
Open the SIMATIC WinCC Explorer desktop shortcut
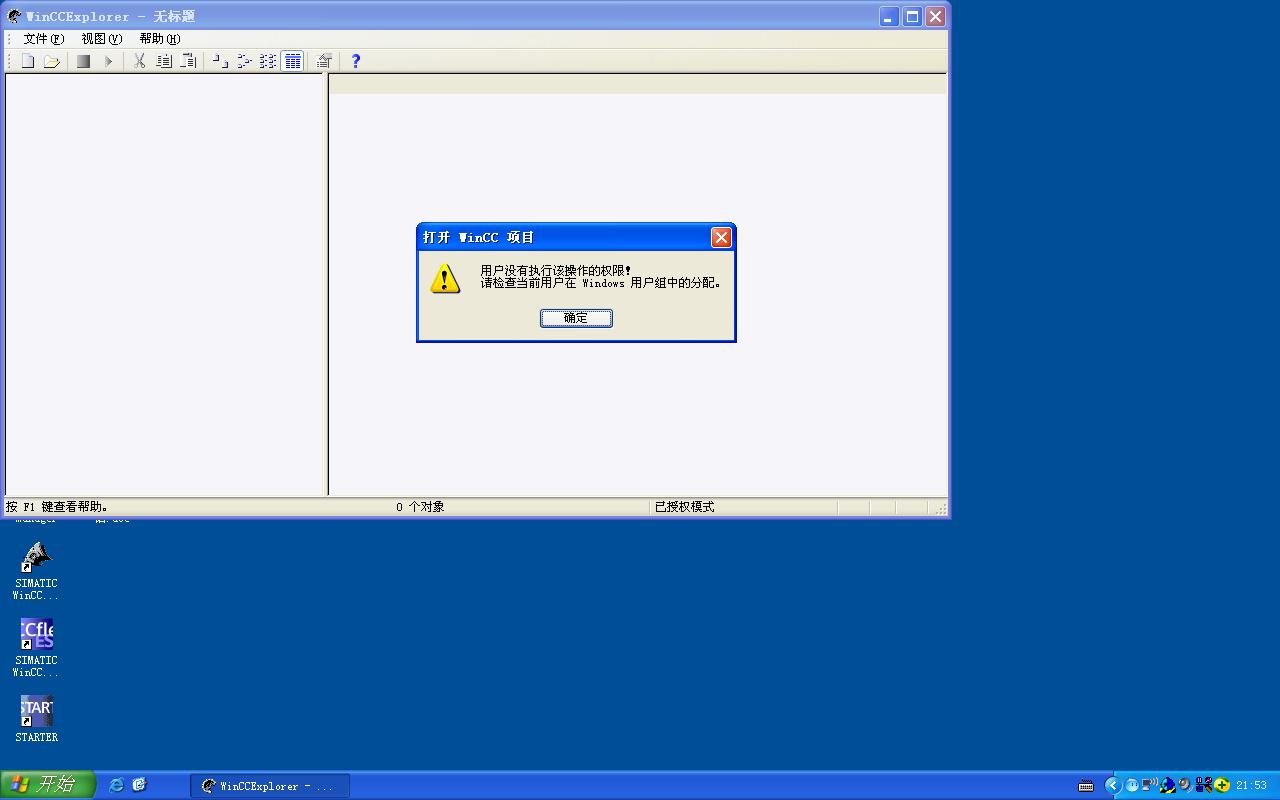(x=36, y=571)
